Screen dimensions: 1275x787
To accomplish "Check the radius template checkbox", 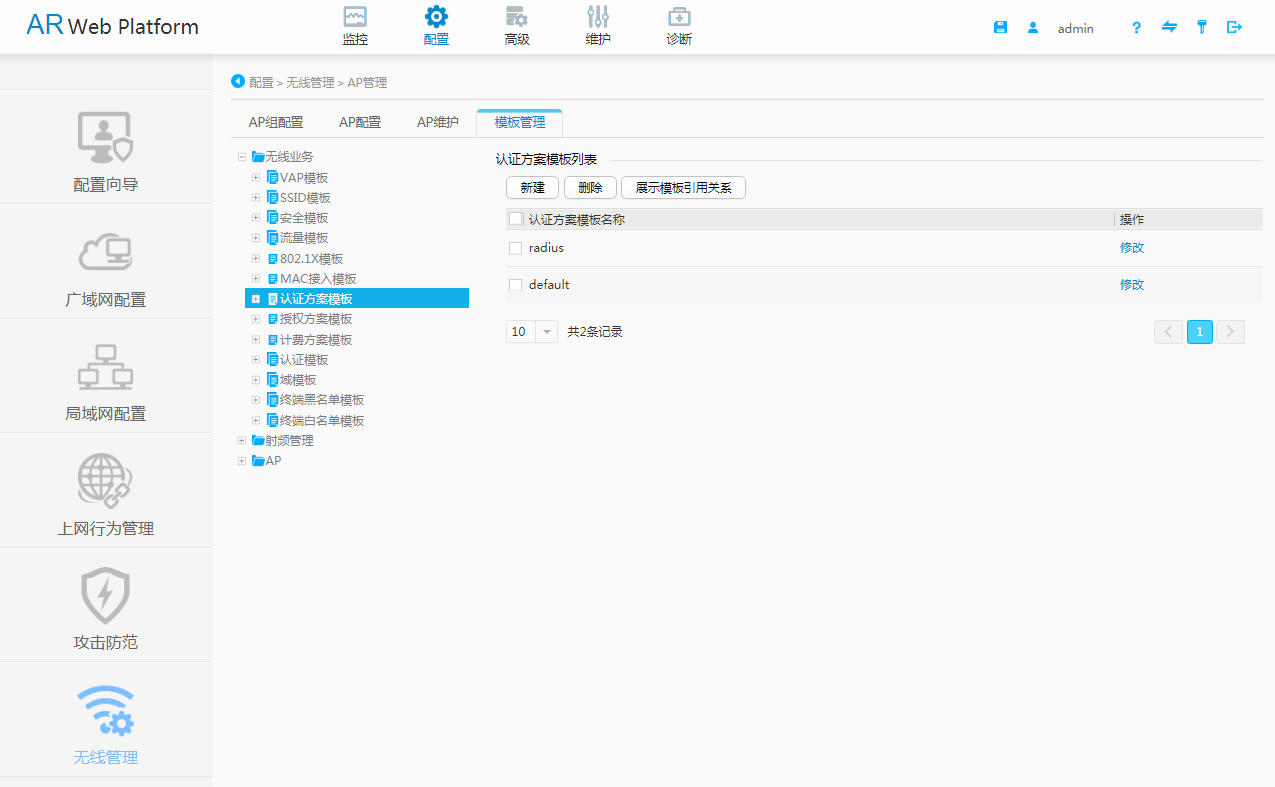I will [x=515, y=248].
